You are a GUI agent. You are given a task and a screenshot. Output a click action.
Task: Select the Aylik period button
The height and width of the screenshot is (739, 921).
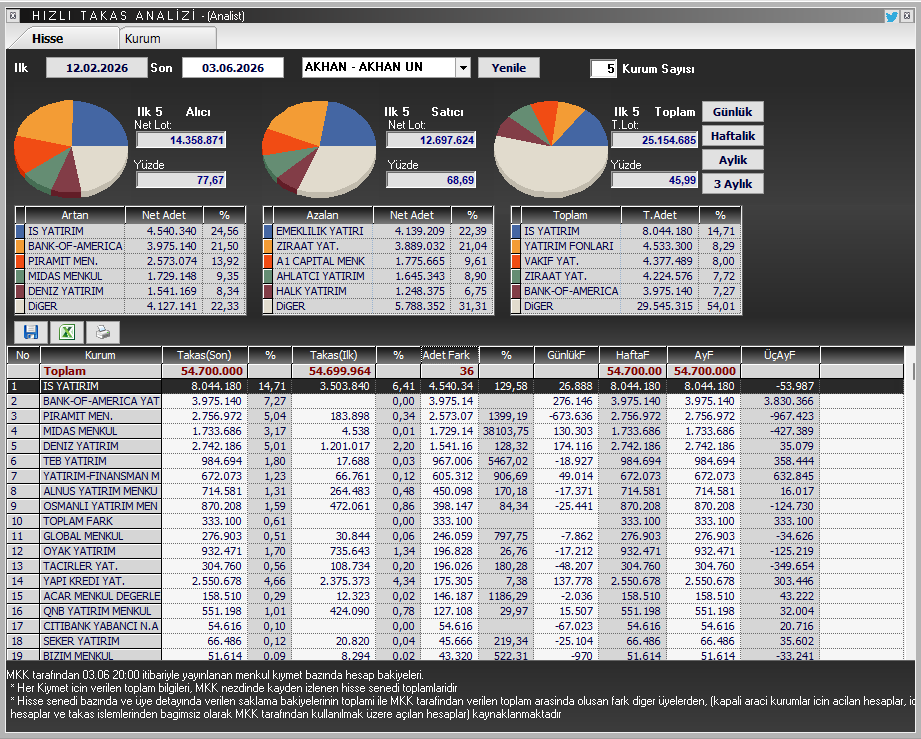(732, 160)
